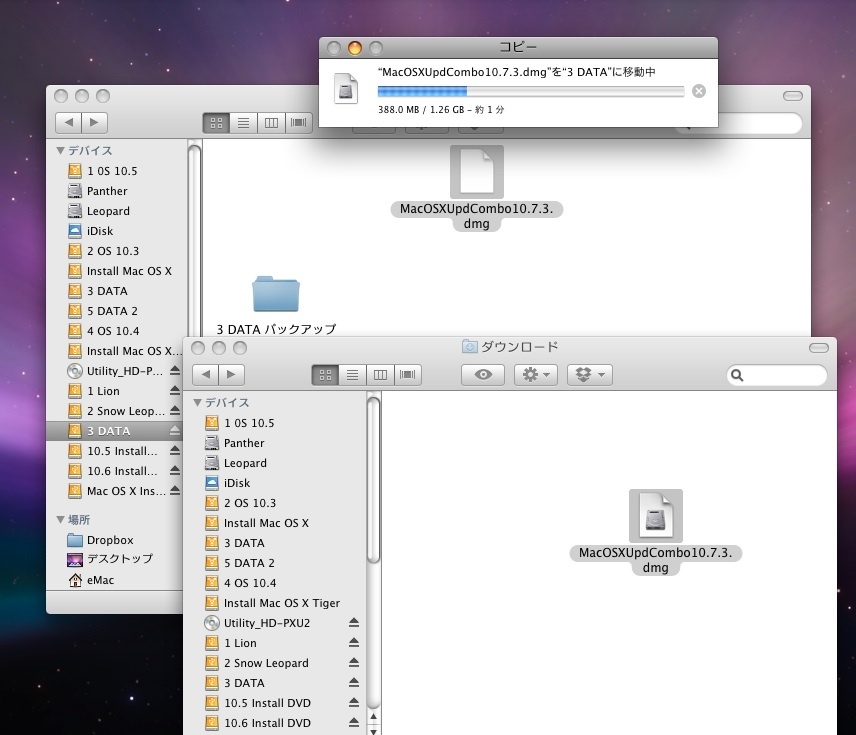856x735 pixels.
Task: Go back in the Downloads window
Action: (205, 375)
